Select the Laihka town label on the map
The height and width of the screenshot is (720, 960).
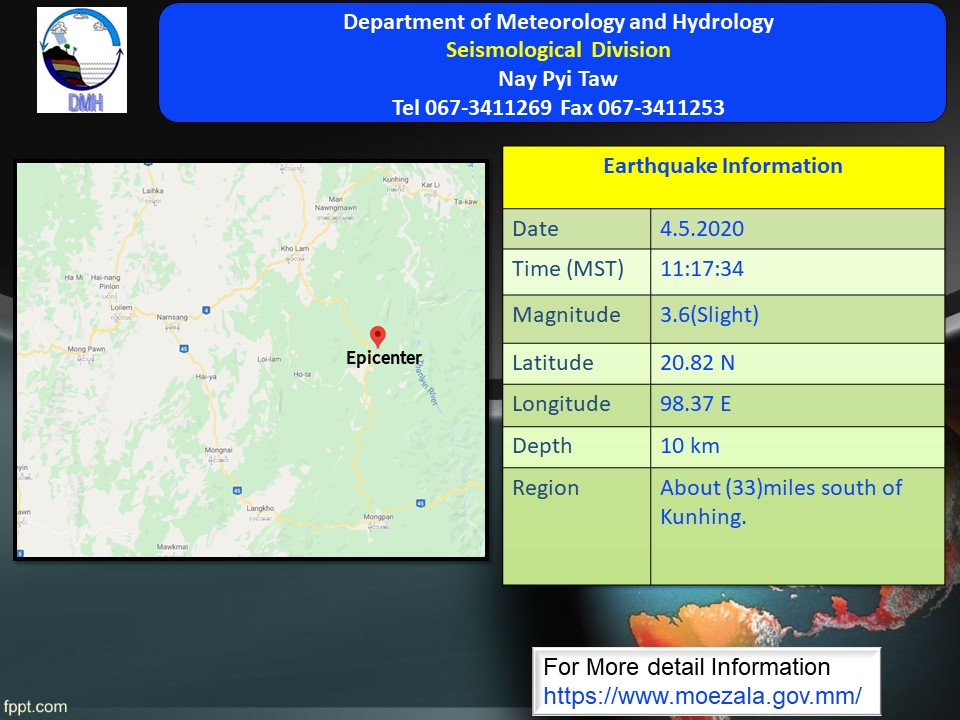coord(152,190)
